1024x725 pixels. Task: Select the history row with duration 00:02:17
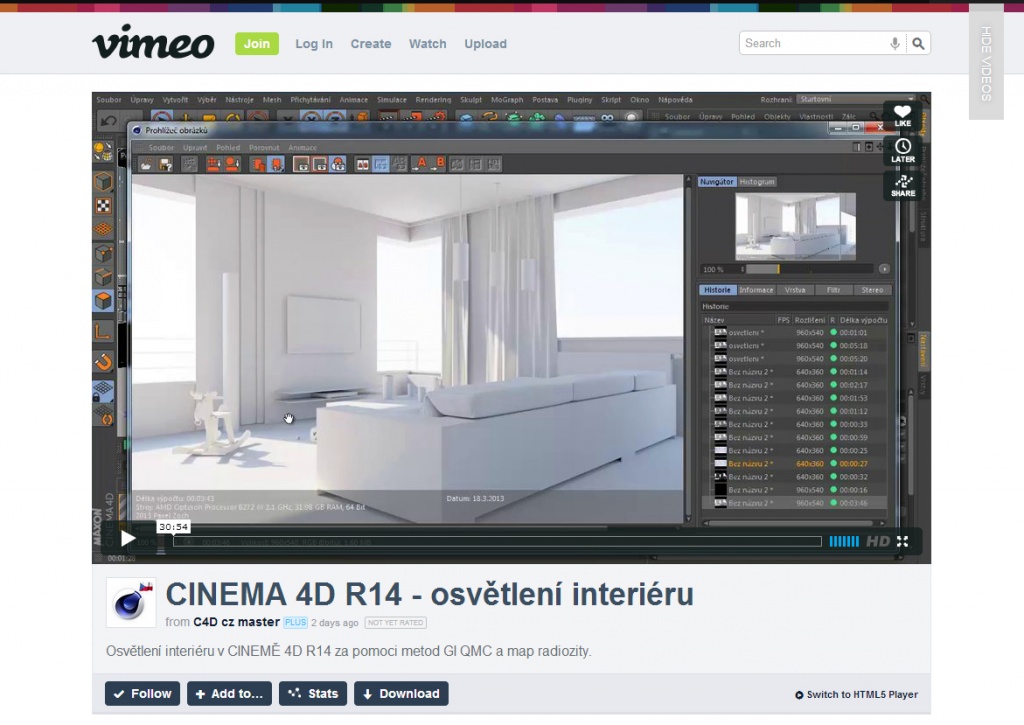click(795, 385)
